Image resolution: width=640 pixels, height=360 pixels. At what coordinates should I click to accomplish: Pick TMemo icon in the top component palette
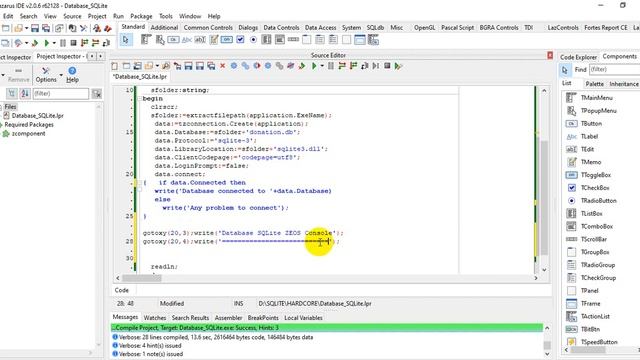click(x=213, y=40)
